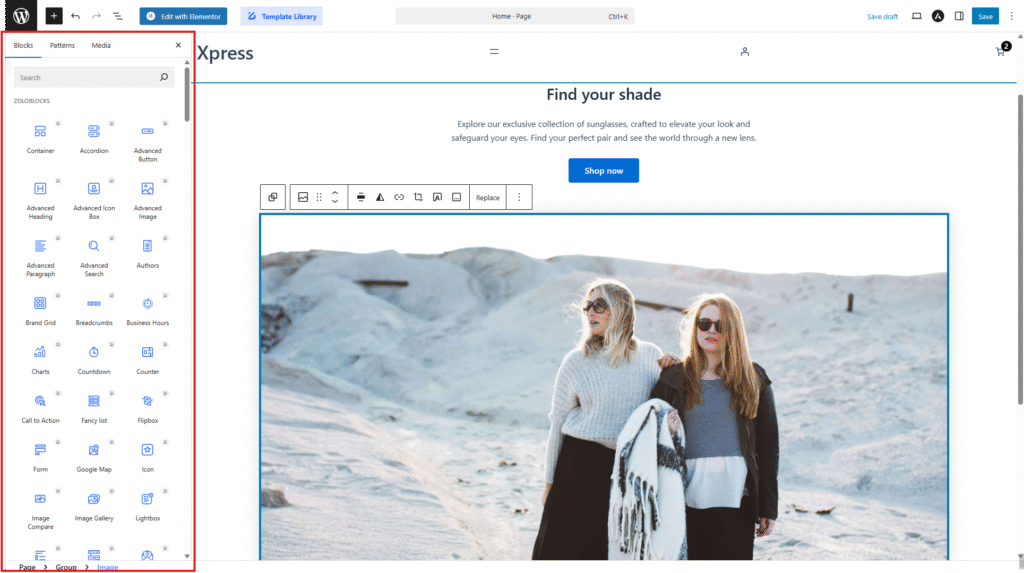Open the Home Page command palette bar
This screenshot has width=1024, height=573.
point(515,16)
